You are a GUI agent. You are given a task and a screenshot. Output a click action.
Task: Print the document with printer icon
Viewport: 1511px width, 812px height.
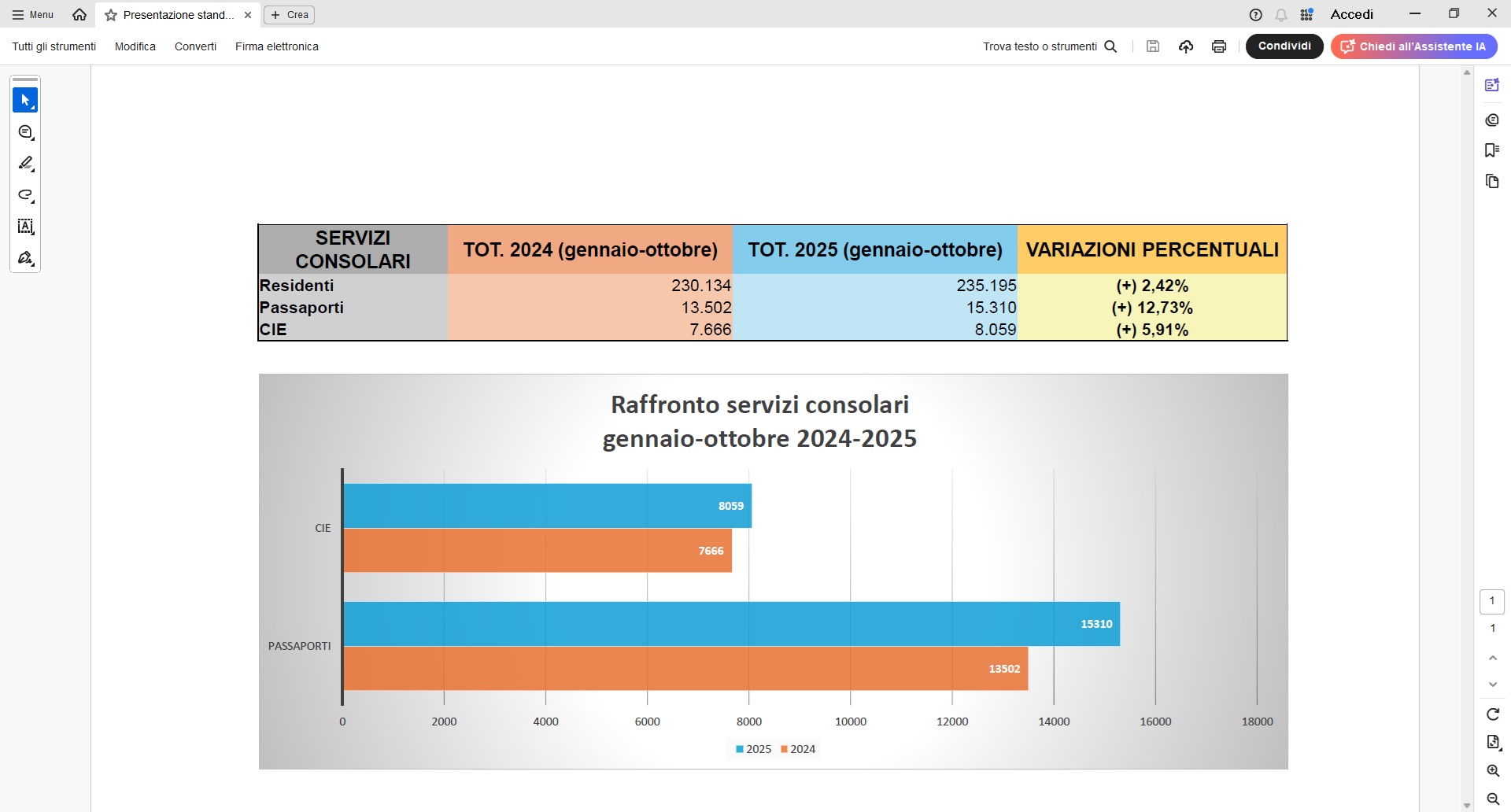click(1219, 46)
